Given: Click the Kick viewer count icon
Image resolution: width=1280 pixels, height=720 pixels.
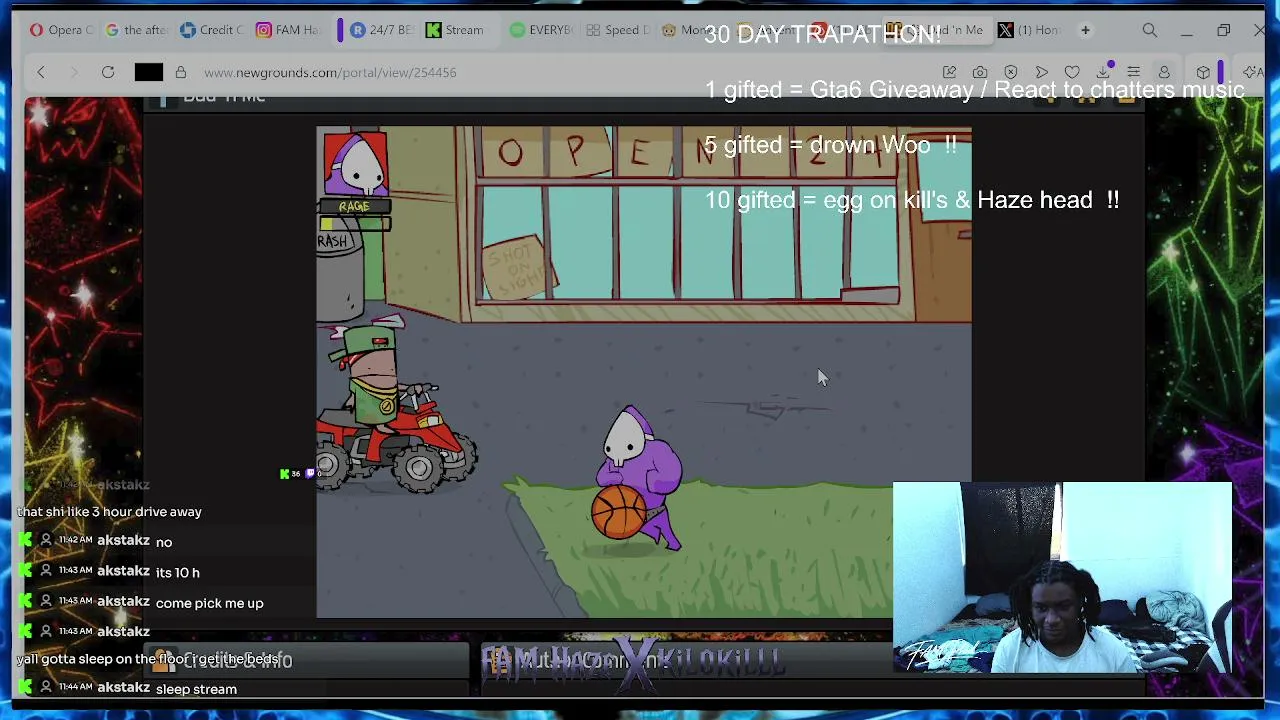Looking at the screenshot, I should pos(285,474).
